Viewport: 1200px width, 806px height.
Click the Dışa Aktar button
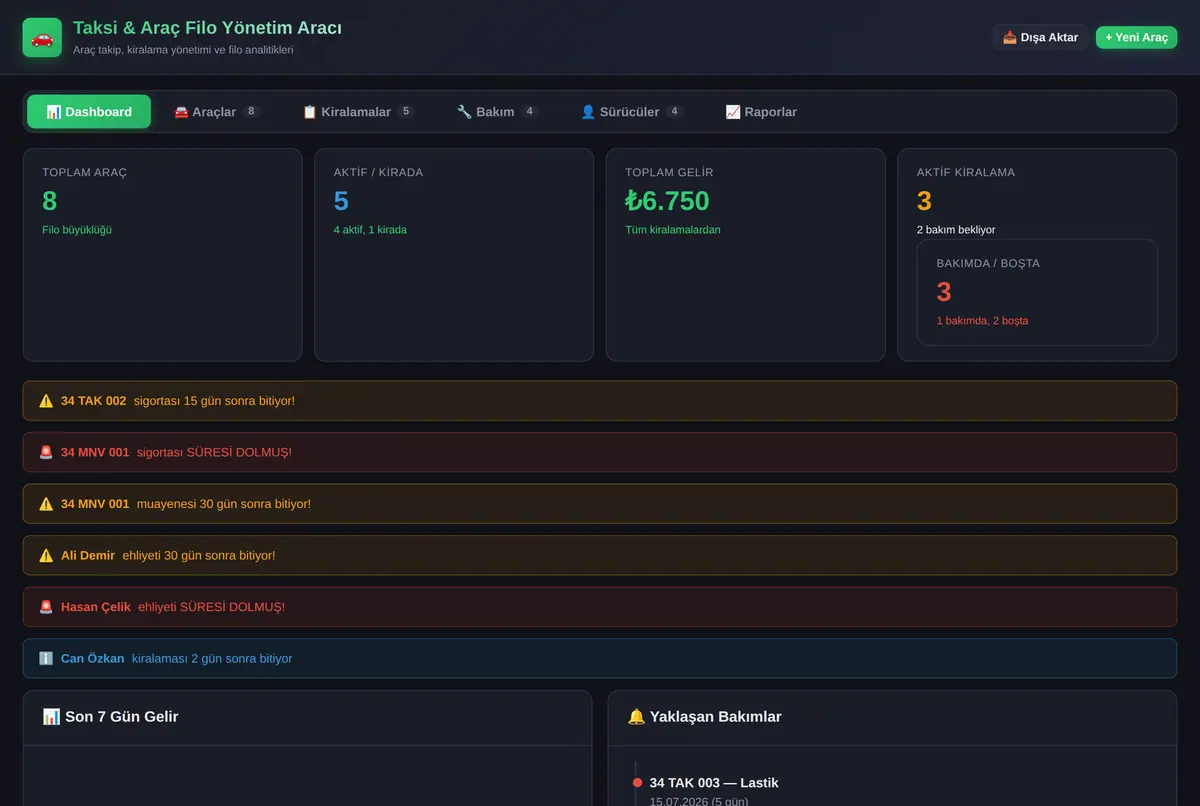[x=1040, y=38]
